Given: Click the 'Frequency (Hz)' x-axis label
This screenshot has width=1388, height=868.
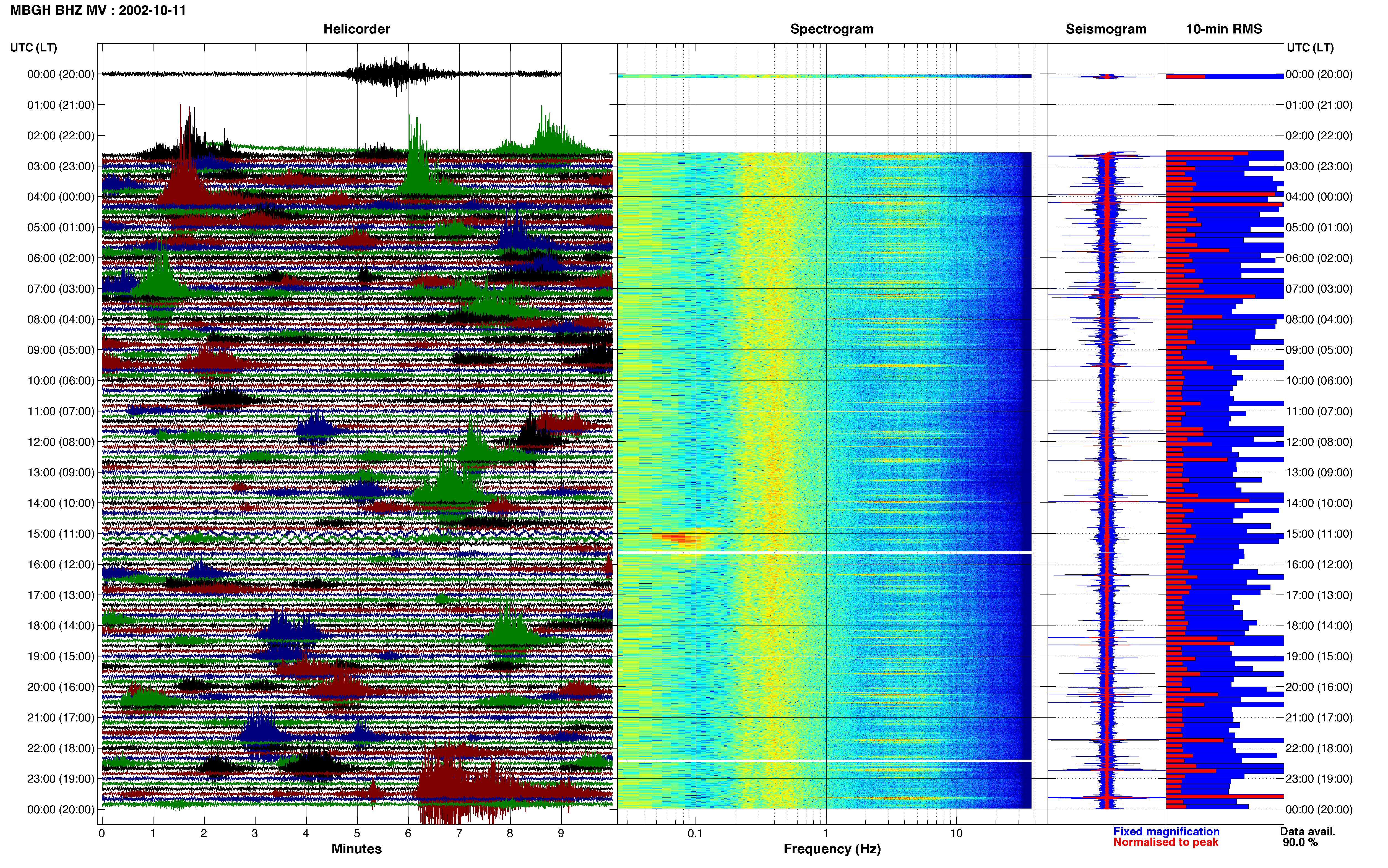Looking at the screenshot, I should coord(832,849).
